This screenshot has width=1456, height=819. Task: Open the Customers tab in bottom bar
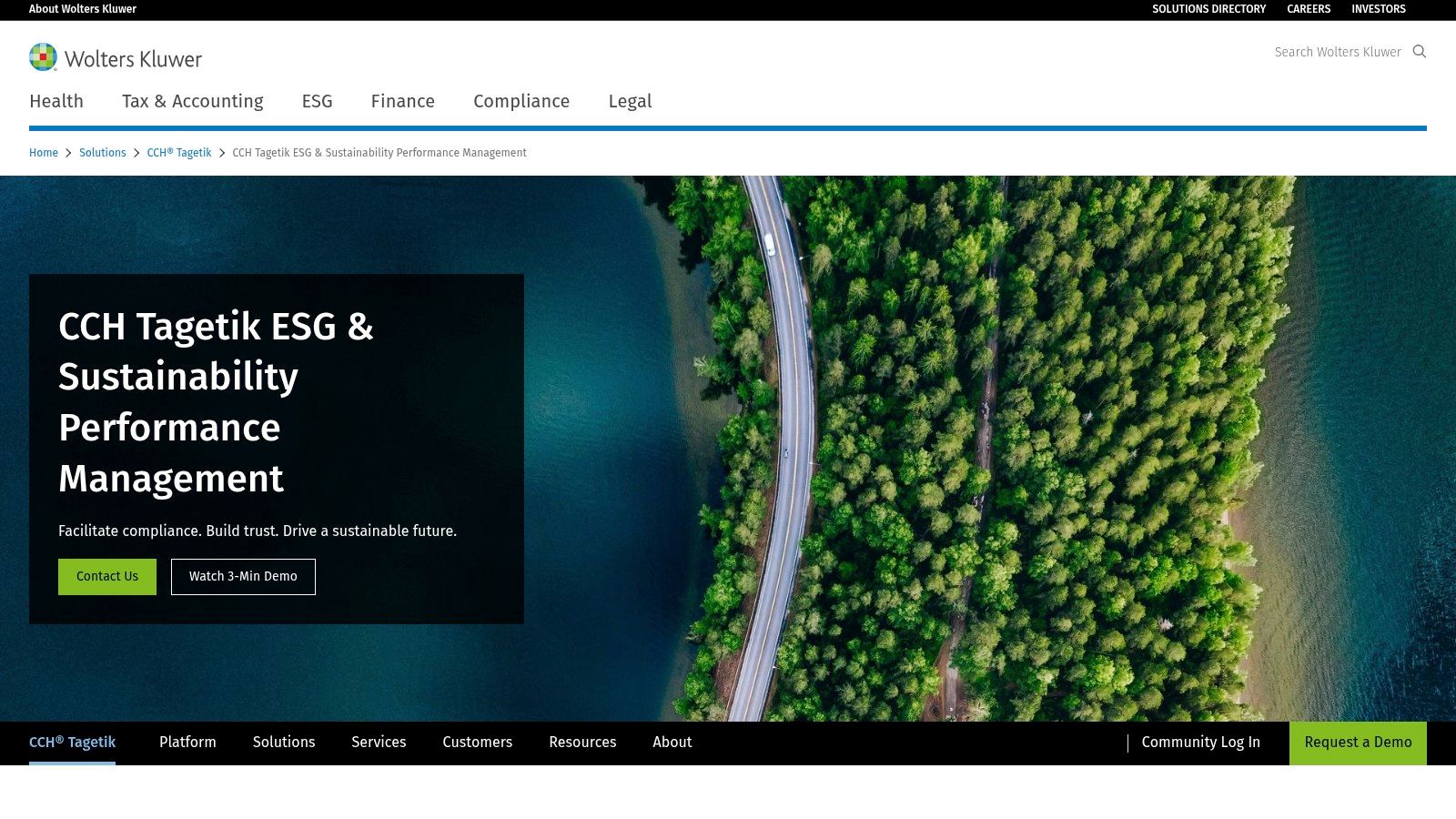(477, 743)
